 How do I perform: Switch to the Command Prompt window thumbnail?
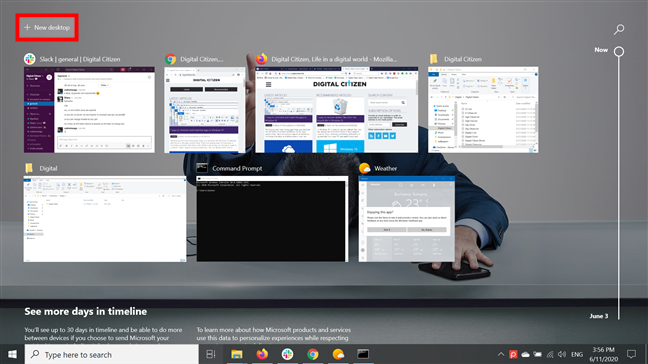coord(272,219)
